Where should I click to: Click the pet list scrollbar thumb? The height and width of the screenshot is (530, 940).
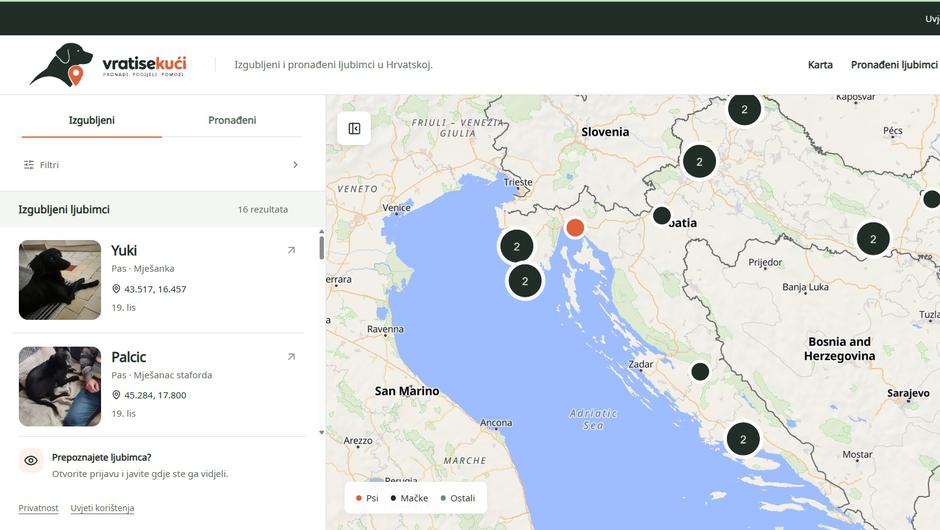[321, 248]
